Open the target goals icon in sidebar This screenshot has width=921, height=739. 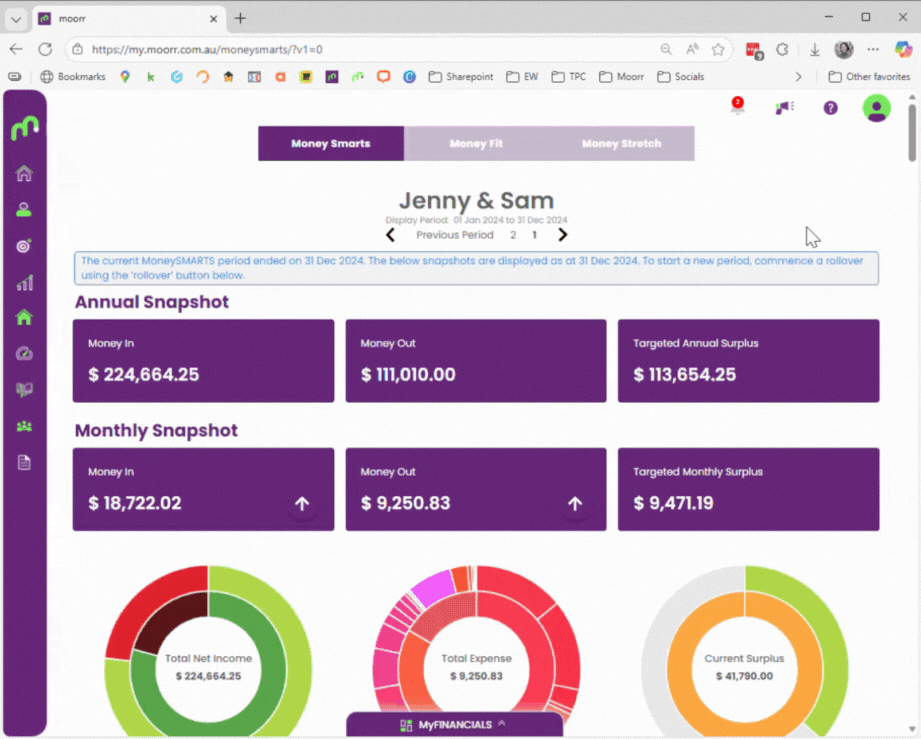coord(24,246)
